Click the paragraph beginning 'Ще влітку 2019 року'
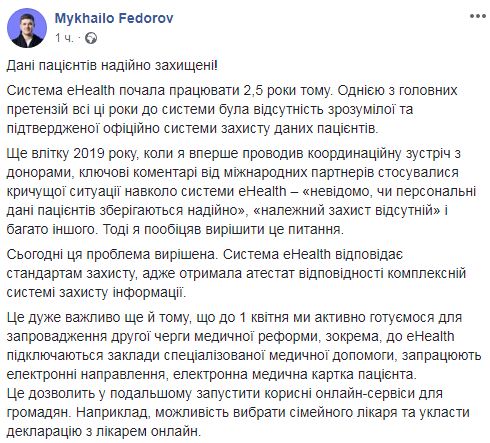This screenshot has height=443, width=490. (241, 191)
